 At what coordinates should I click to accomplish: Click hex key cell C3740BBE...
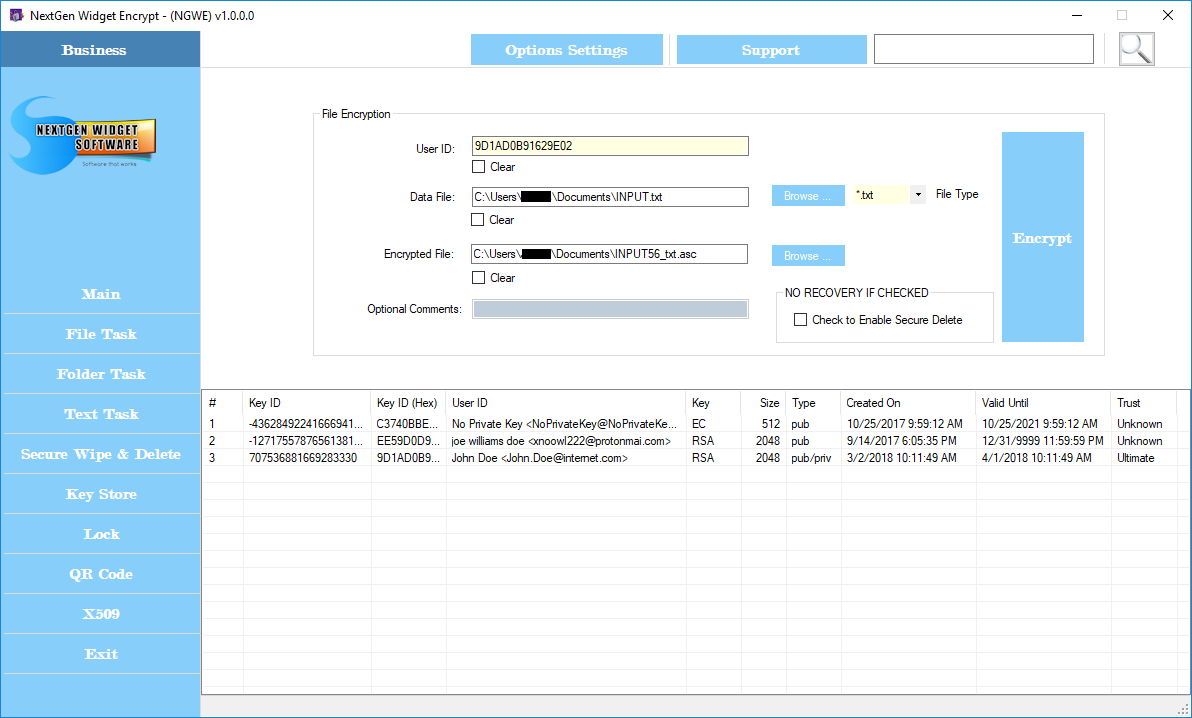(407, 424)
